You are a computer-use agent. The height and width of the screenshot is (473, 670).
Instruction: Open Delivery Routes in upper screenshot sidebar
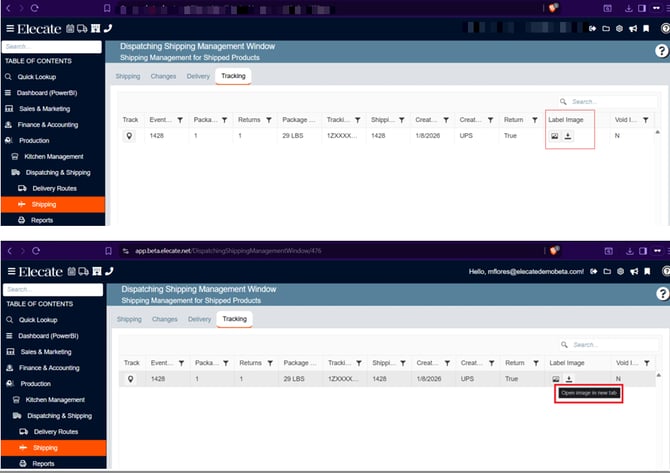coord(54,188)
